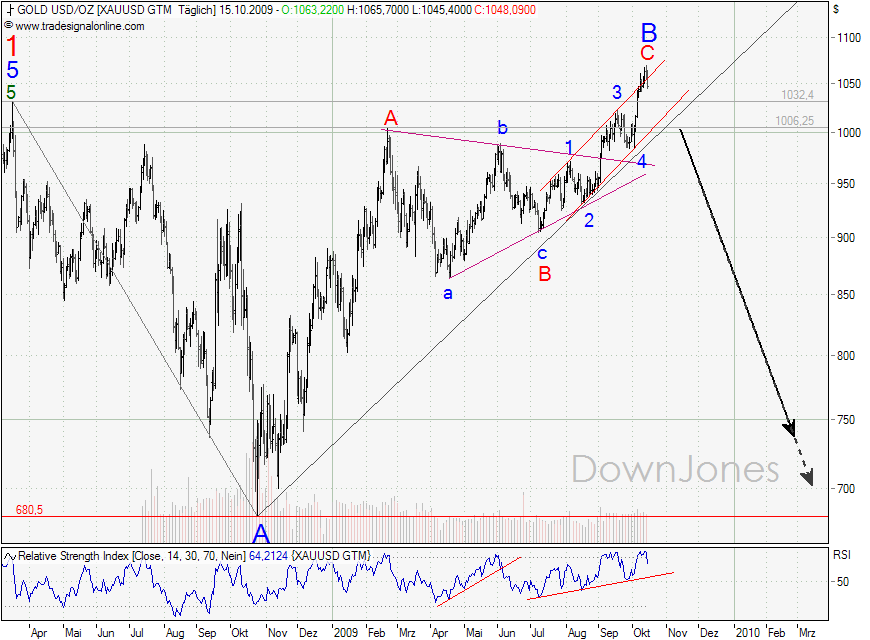Image resolution: width=870 pixels, height=640 pixels.
Task: Click the 1050 price axis label
Action: point(849,84)
